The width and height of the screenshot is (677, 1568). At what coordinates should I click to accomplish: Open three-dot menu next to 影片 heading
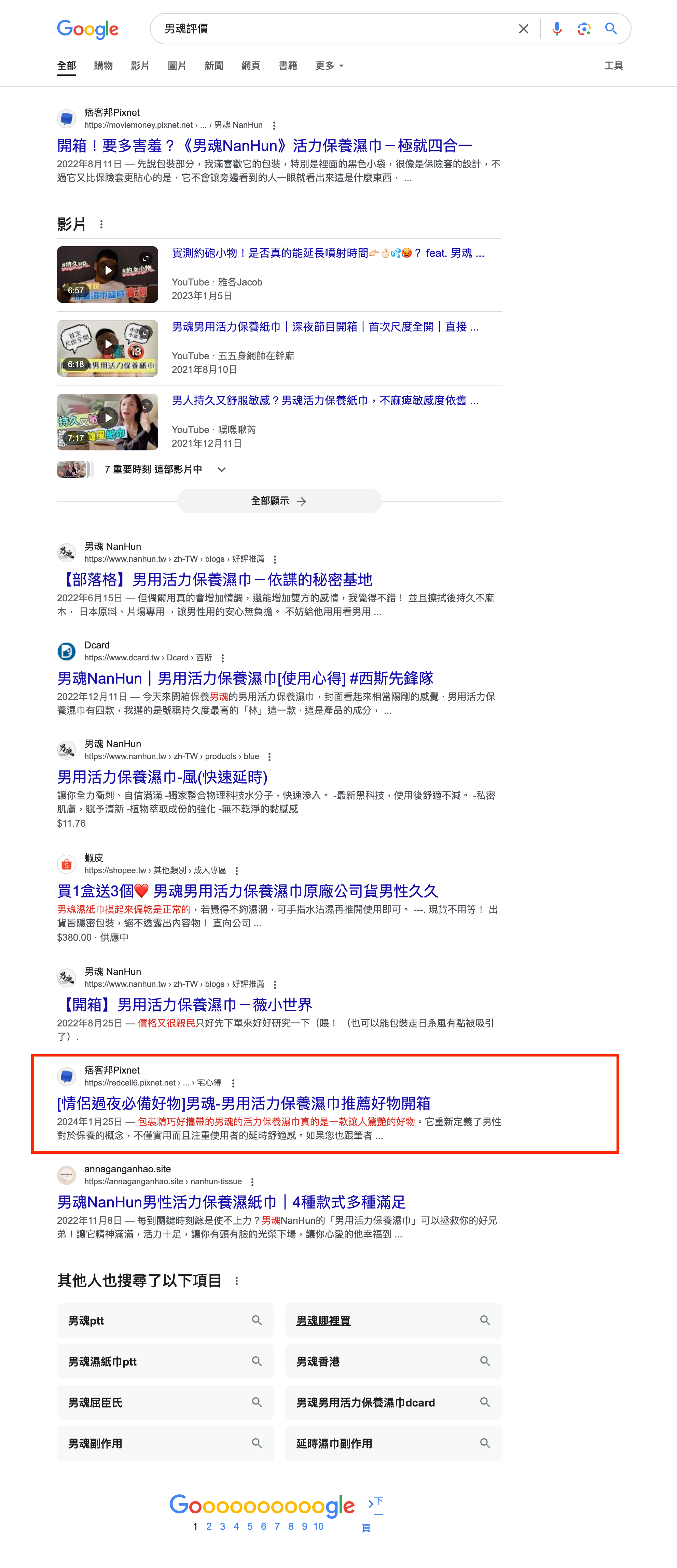point(102,225)
